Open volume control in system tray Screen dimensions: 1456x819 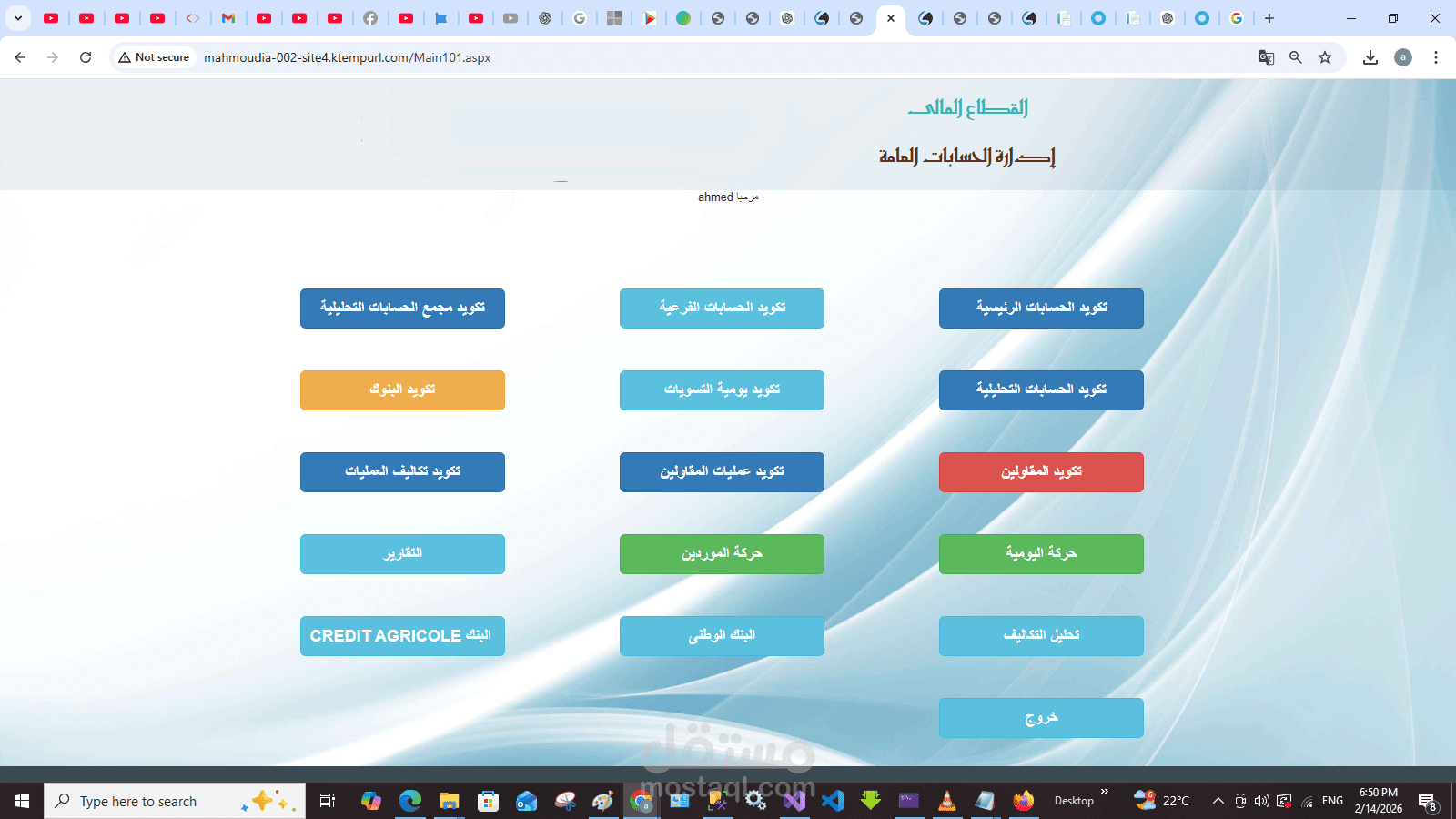tap(1261, 801)
